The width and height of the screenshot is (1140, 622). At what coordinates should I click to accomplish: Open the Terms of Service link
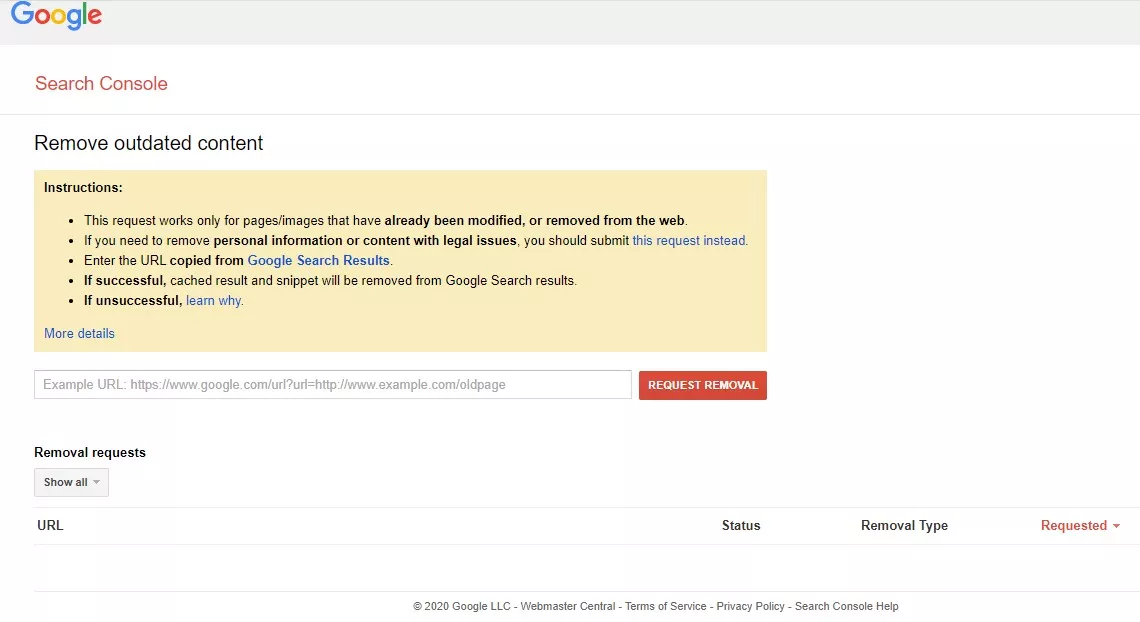665,606
